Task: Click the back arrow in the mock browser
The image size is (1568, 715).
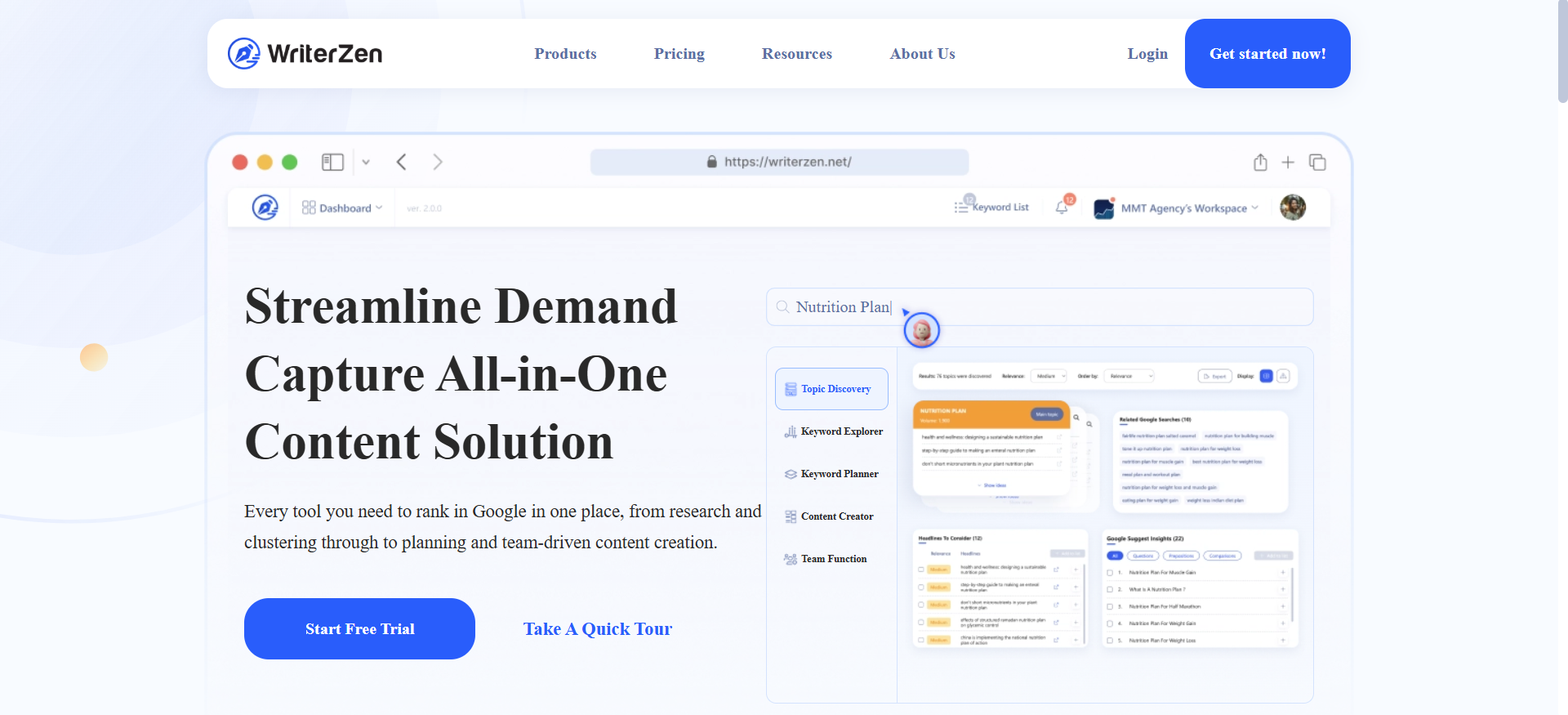Action: (401, 162)
